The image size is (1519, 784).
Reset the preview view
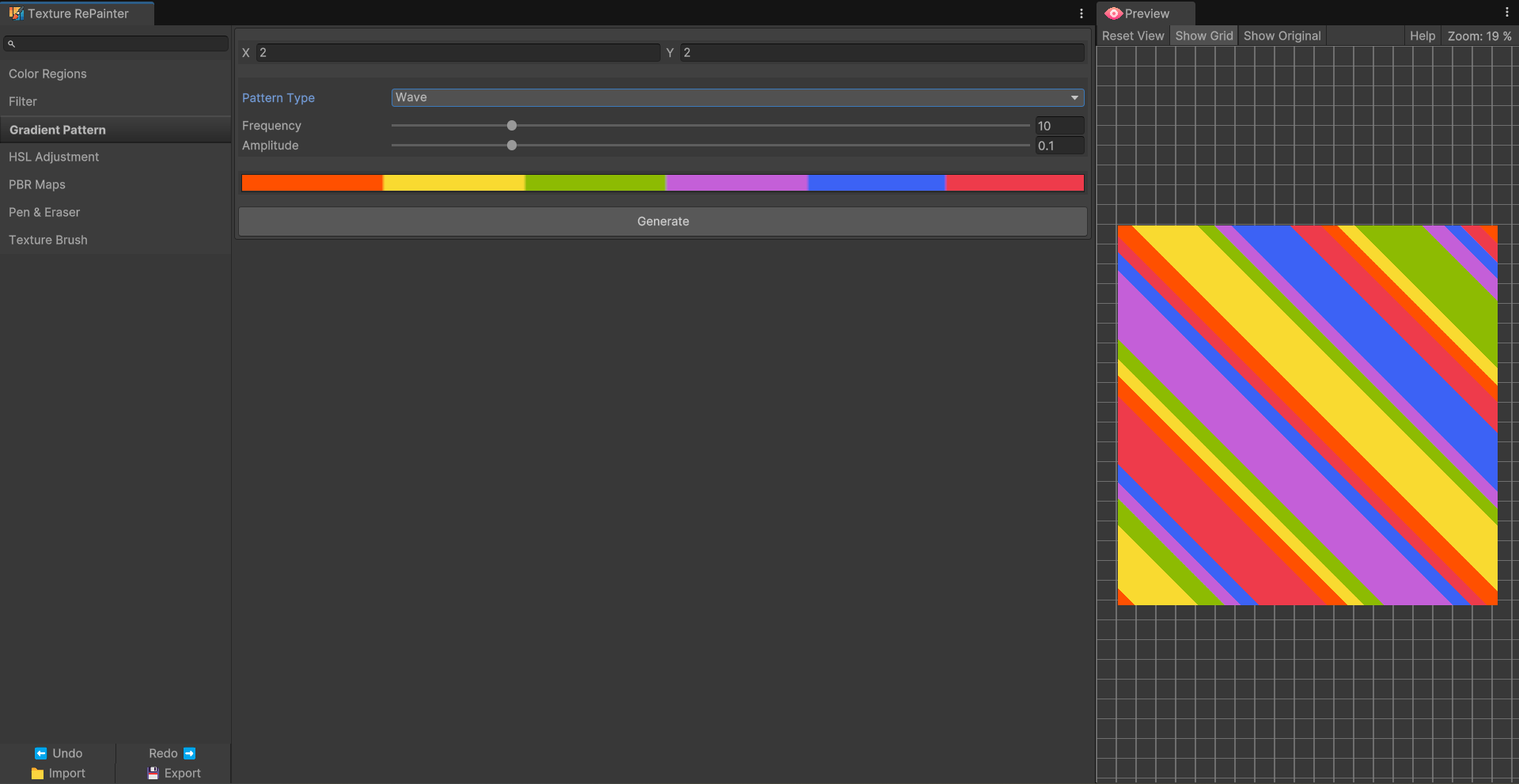pos(1133,36)
